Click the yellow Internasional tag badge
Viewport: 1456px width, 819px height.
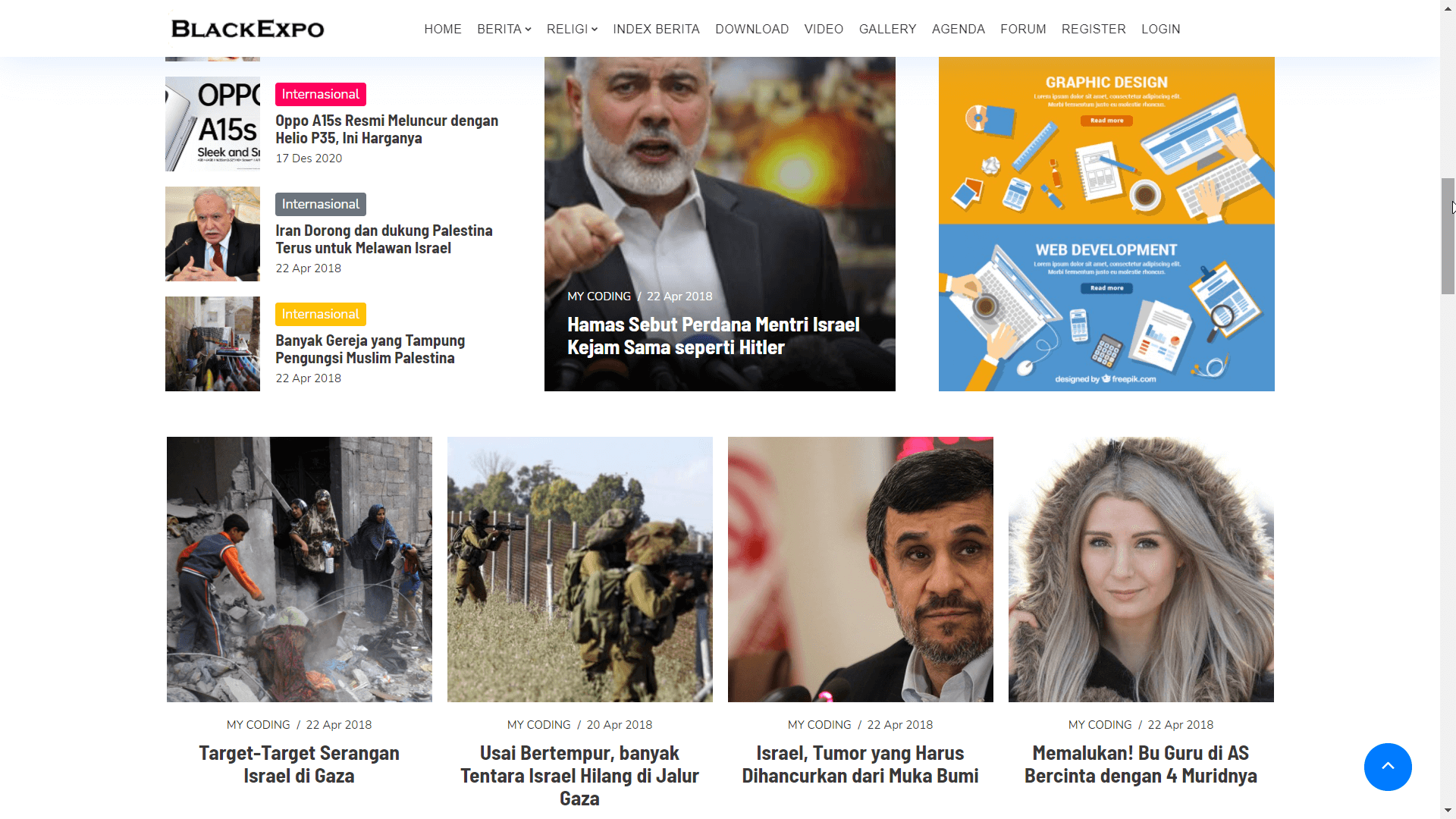321,314
